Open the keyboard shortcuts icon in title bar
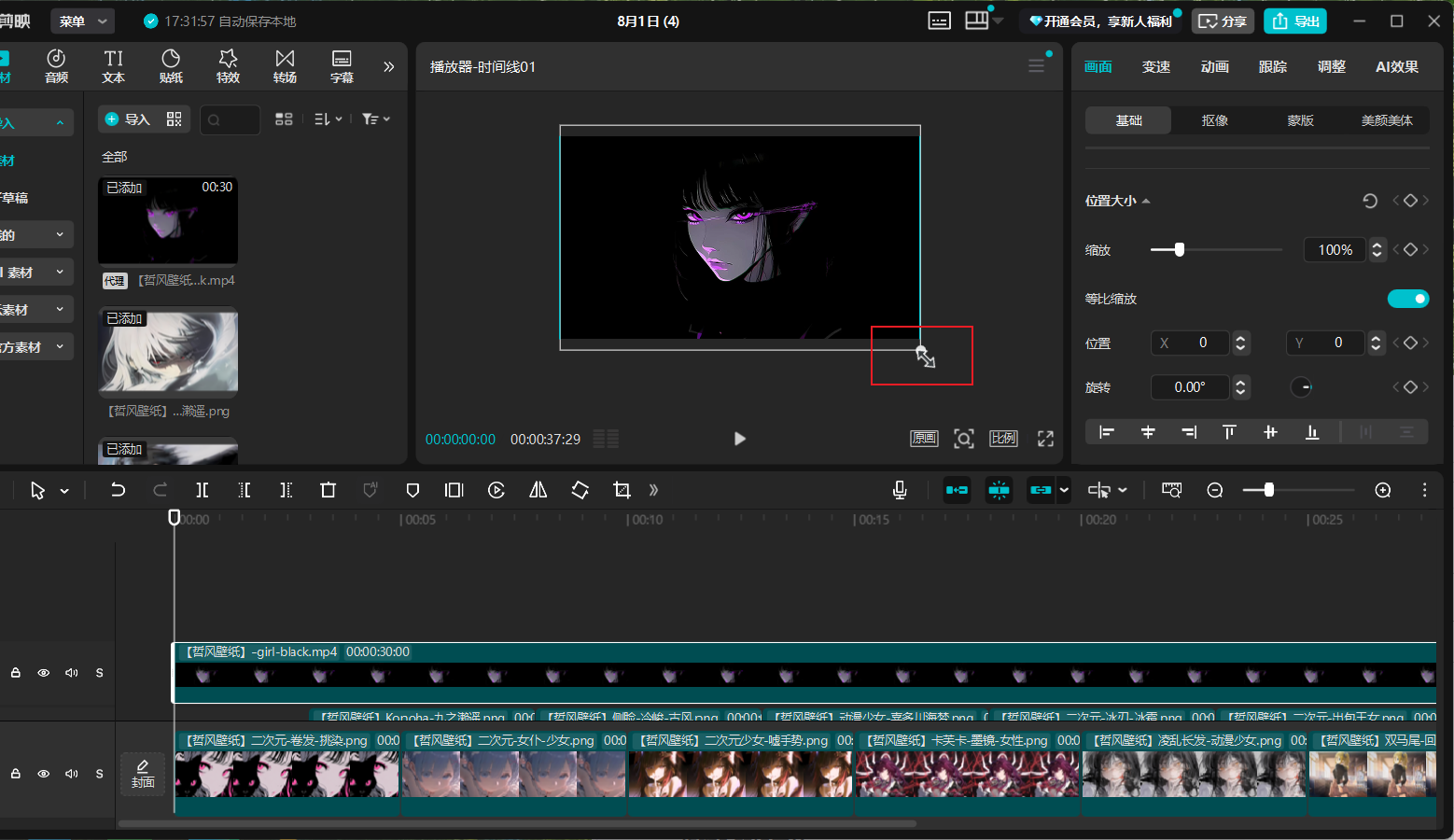The image size is (1454, 840). [x=940, y=21]
